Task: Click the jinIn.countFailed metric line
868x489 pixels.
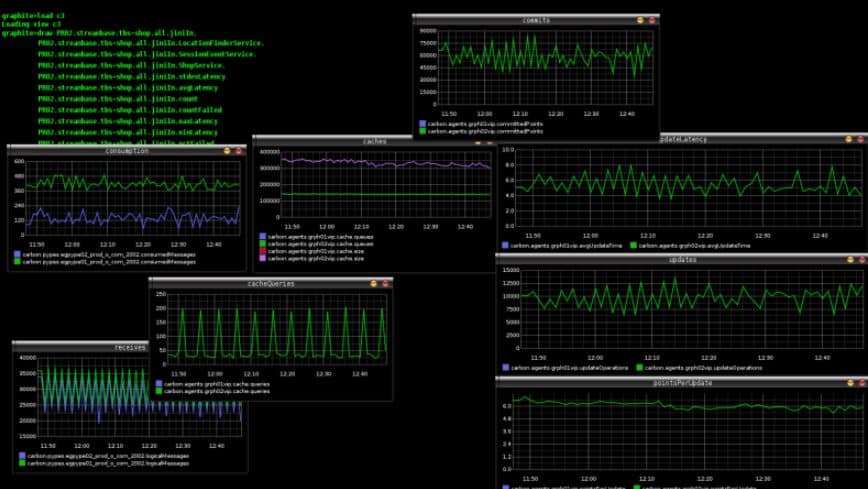Action: [x=130, y=110]
